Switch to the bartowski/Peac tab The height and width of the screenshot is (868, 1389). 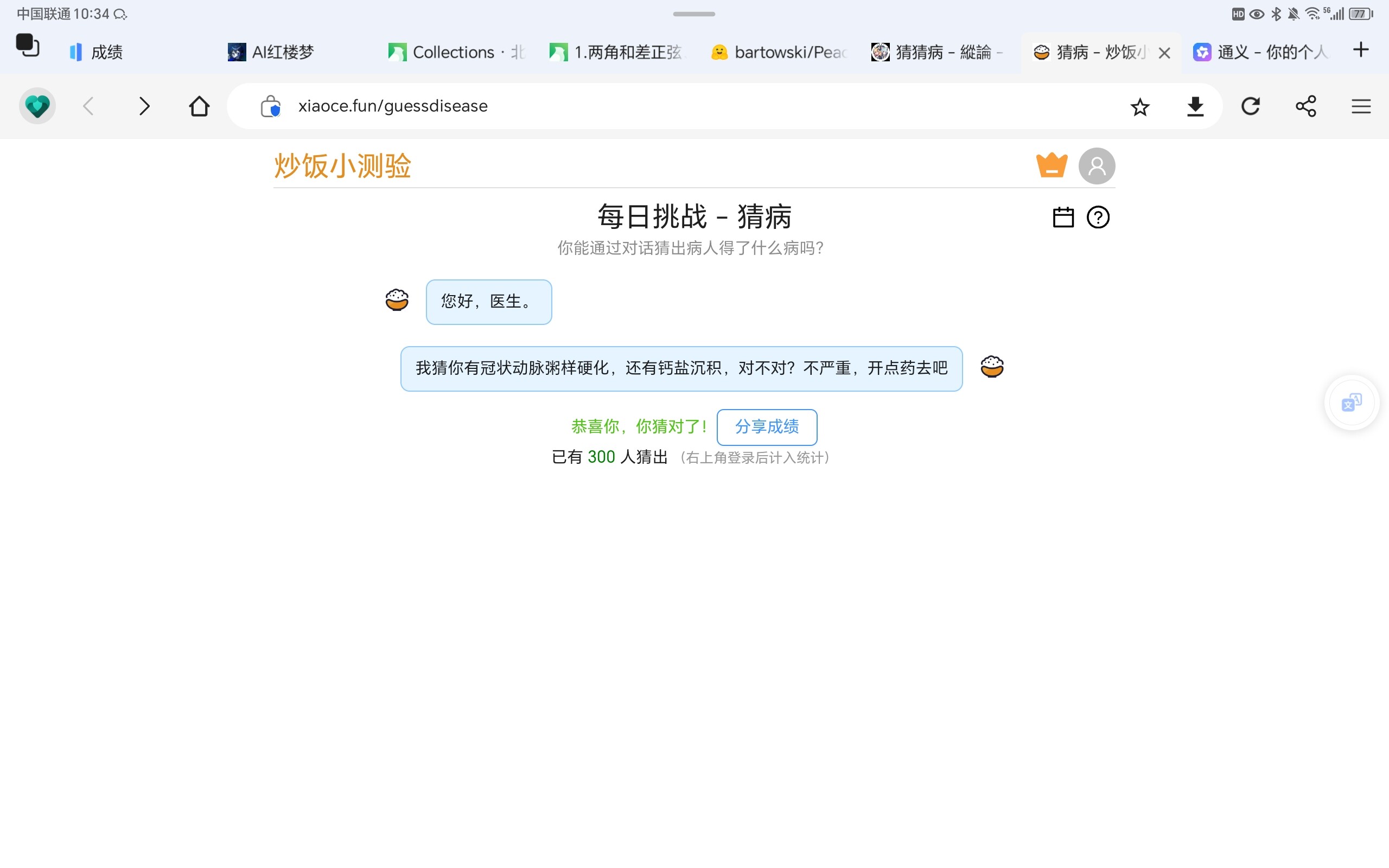click(x=779, y=52)
